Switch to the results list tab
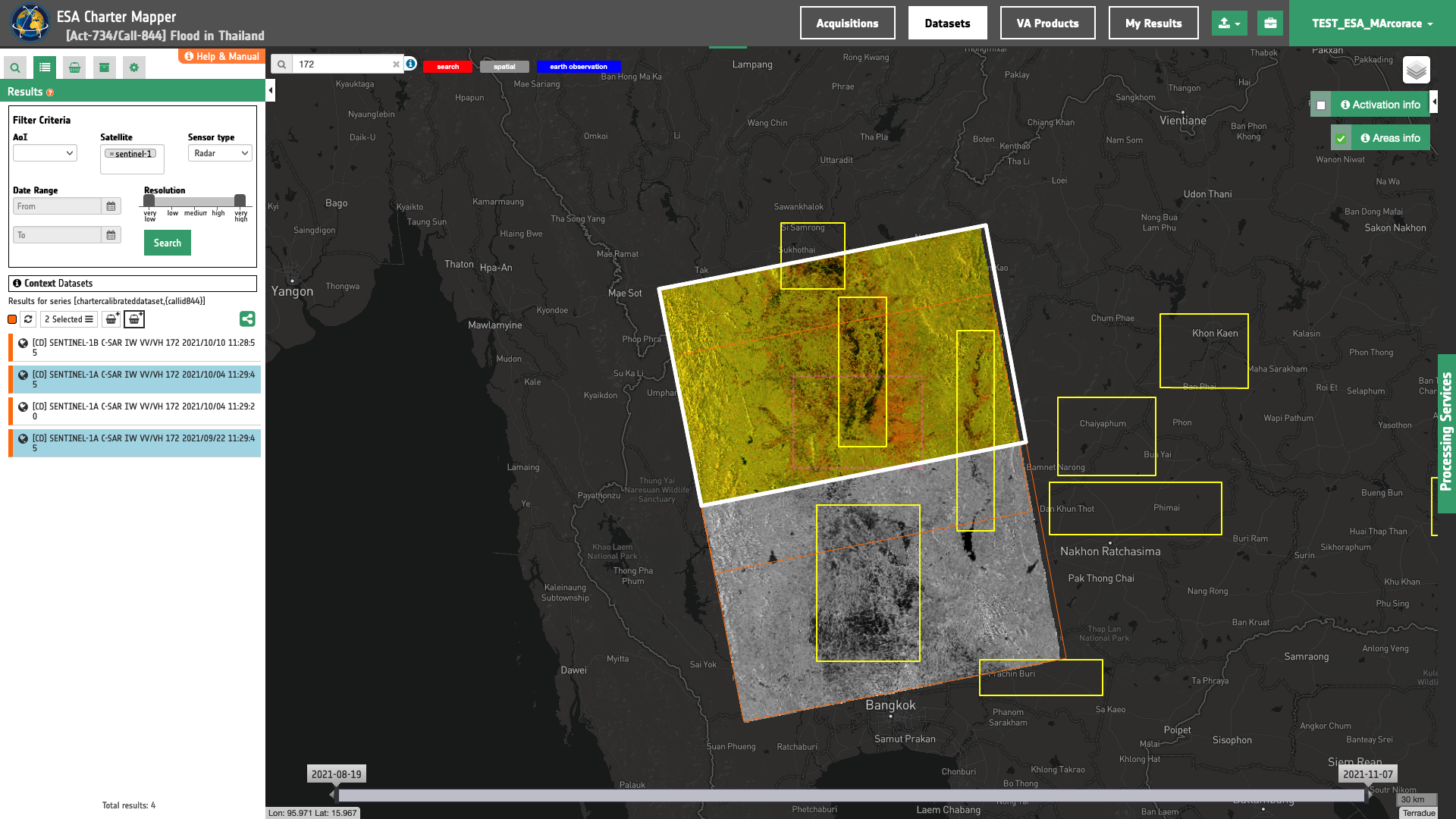 [x=45, y=67]
